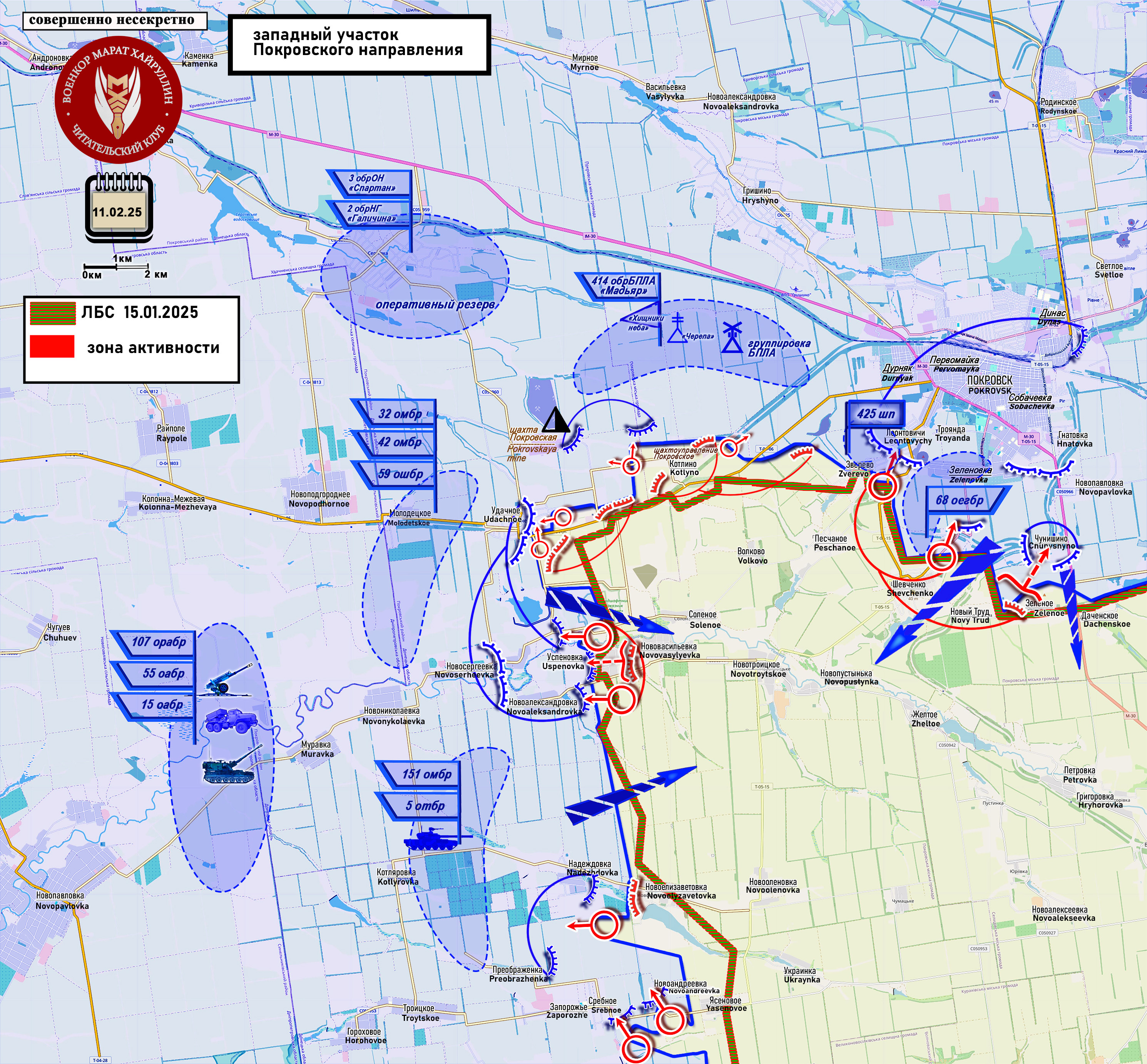
Task: Click the red зона активности legend swatch
Action: point(52,346)
